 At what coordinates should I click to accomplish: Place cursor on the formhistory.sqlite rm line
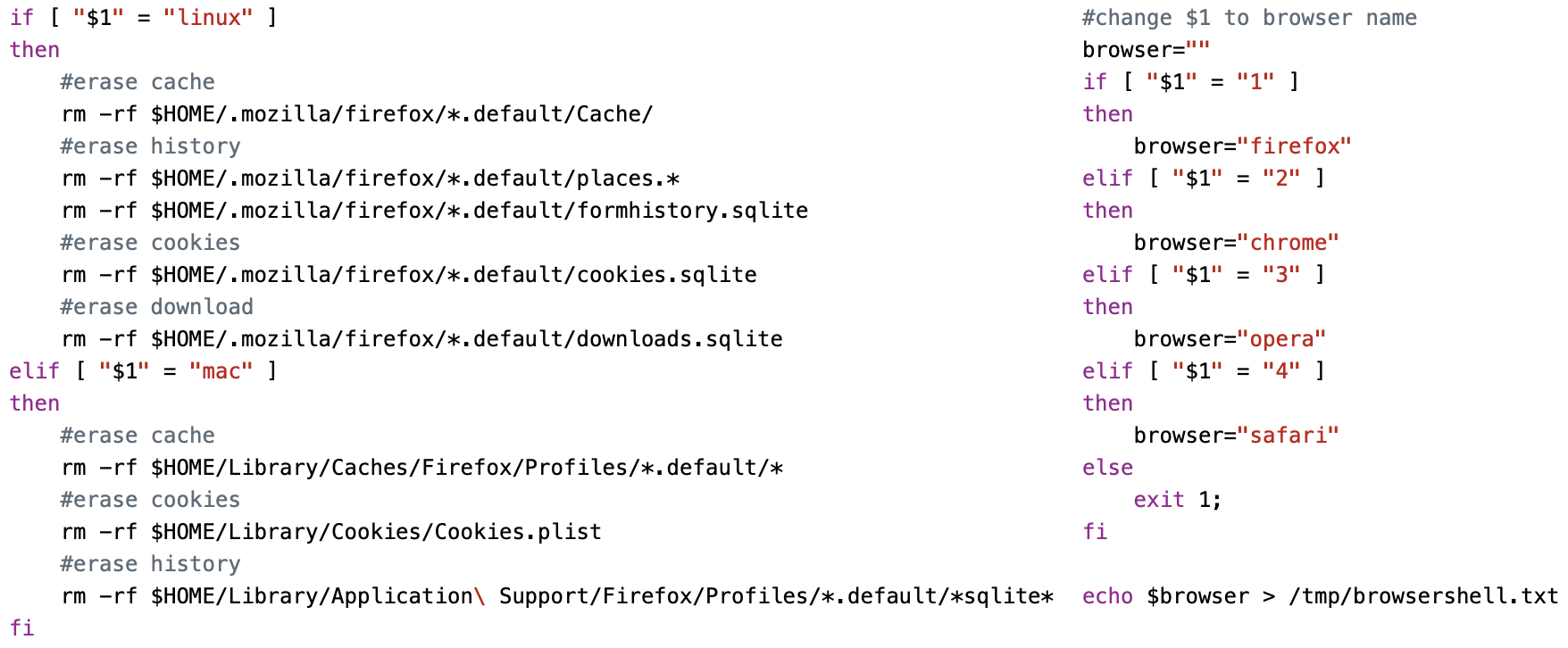coord(434,211)
